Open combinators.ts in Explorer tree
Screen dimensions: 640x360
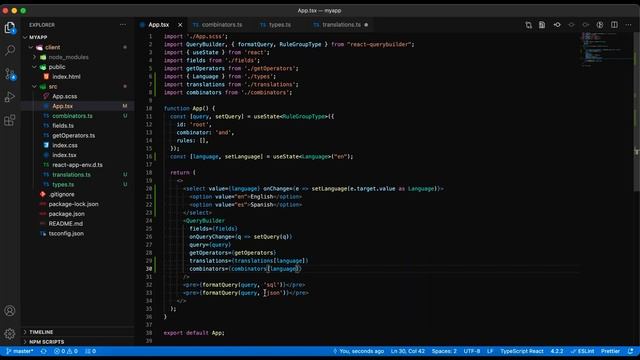point(78,116)
